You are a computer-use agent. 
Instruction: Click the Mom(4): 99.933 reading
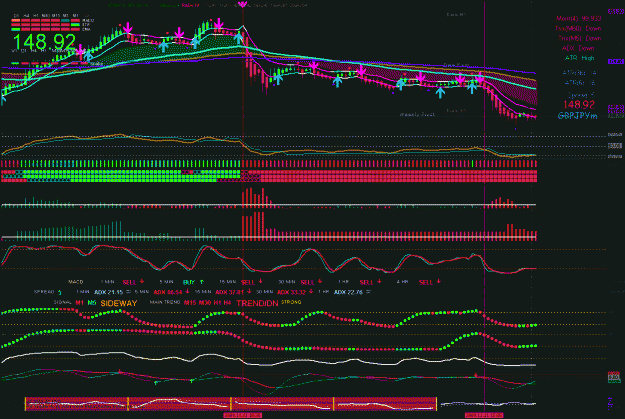pyautogui.click(x=578, y=18)
